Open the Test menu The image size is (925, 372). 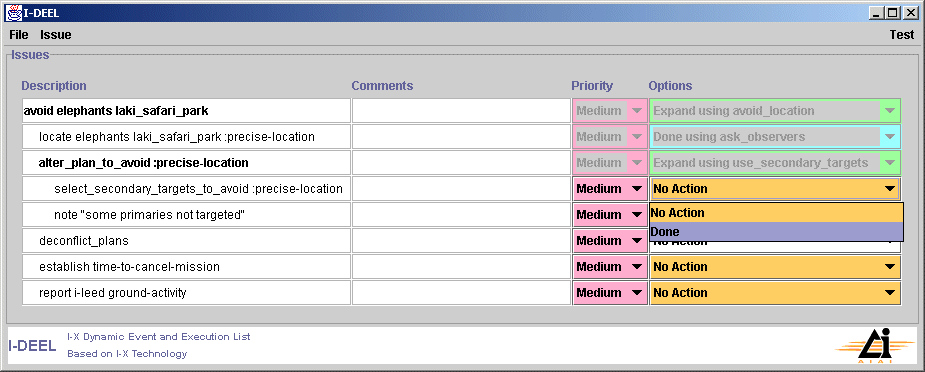click(901, 35)
